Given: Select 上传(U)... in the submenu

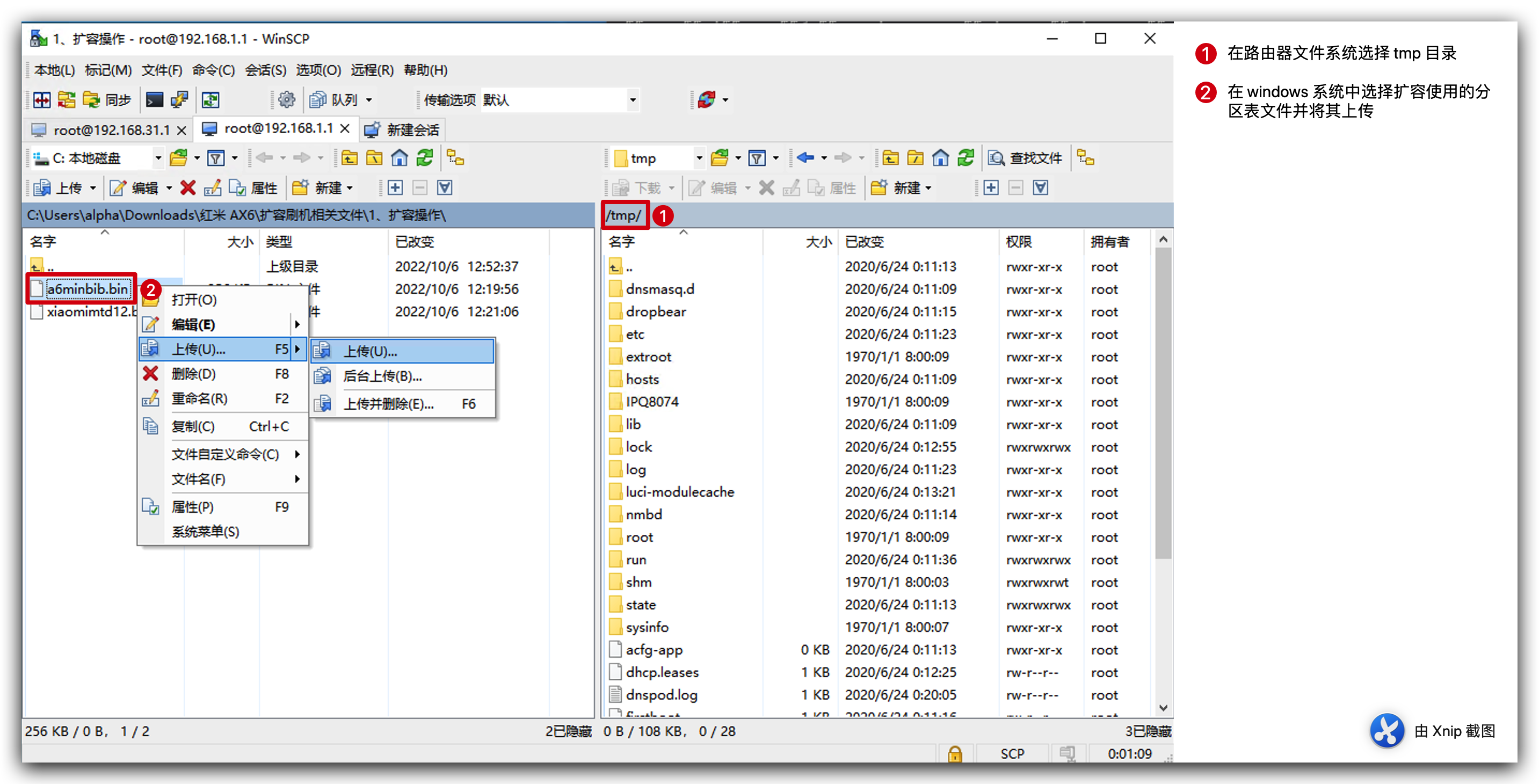Looking at the screenshot, I should click(403, 351).
